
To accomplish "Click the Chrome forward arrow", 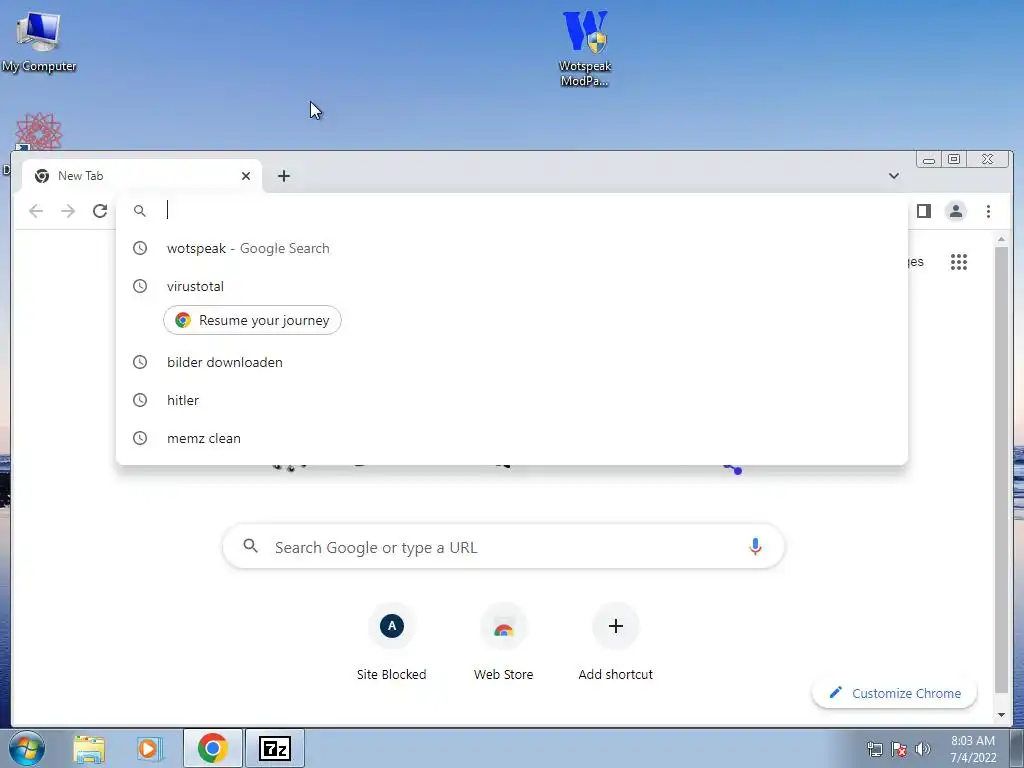I will (68, 211).
